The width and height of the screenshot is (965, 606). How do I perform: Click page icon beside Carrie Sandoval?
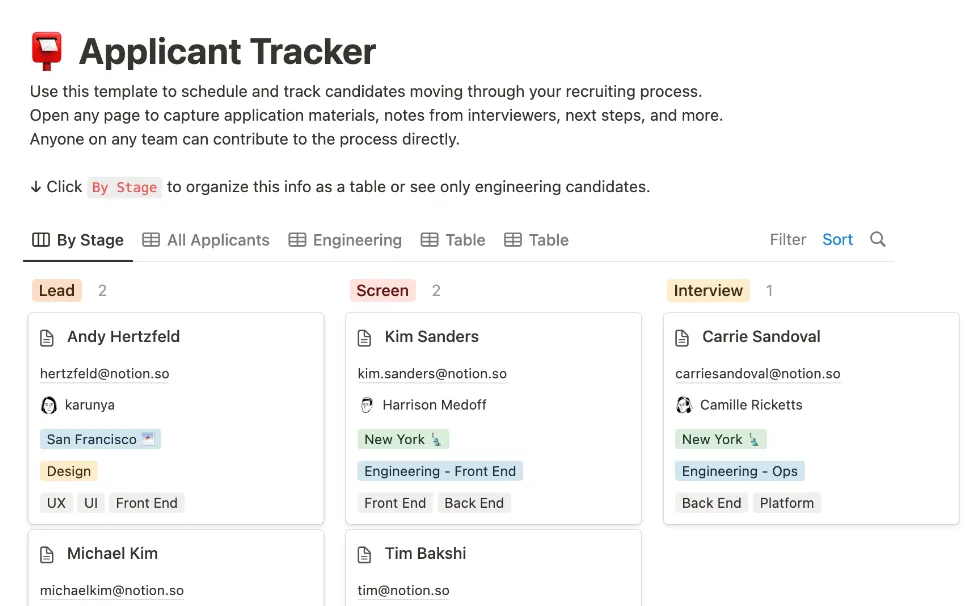click(x=682, y=338)
